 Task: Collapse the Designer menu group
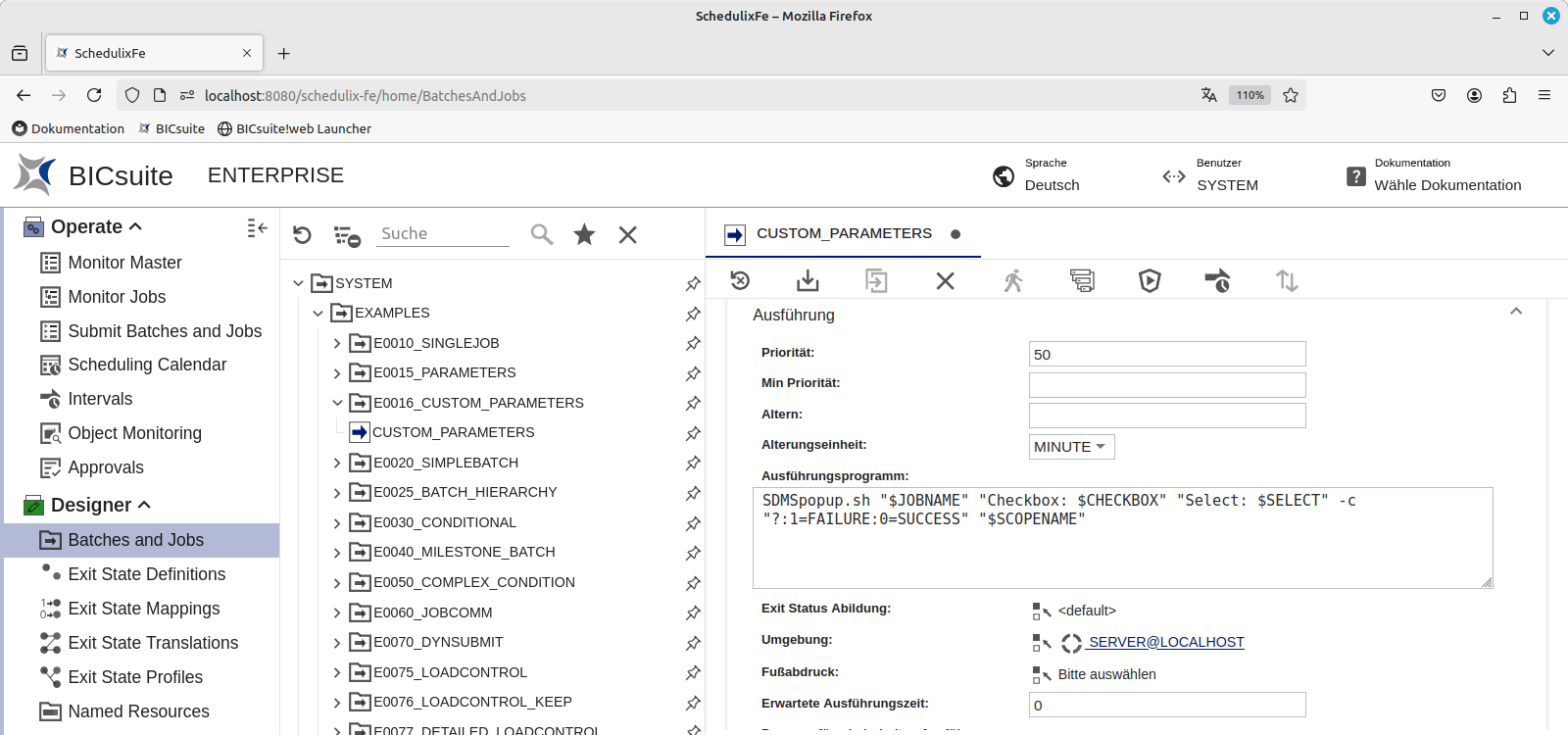coord(144,505)
